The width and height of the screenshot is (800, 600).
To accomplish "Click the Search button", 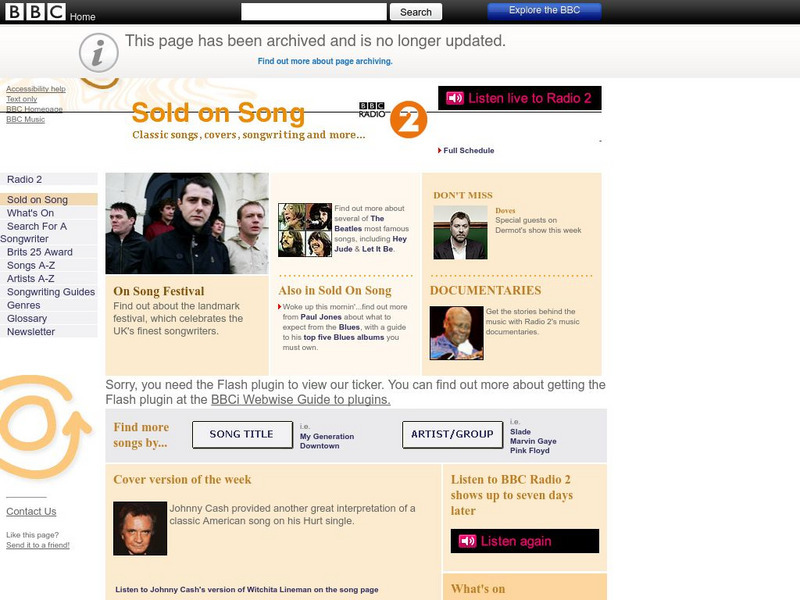I will click(x=416, y=12).
